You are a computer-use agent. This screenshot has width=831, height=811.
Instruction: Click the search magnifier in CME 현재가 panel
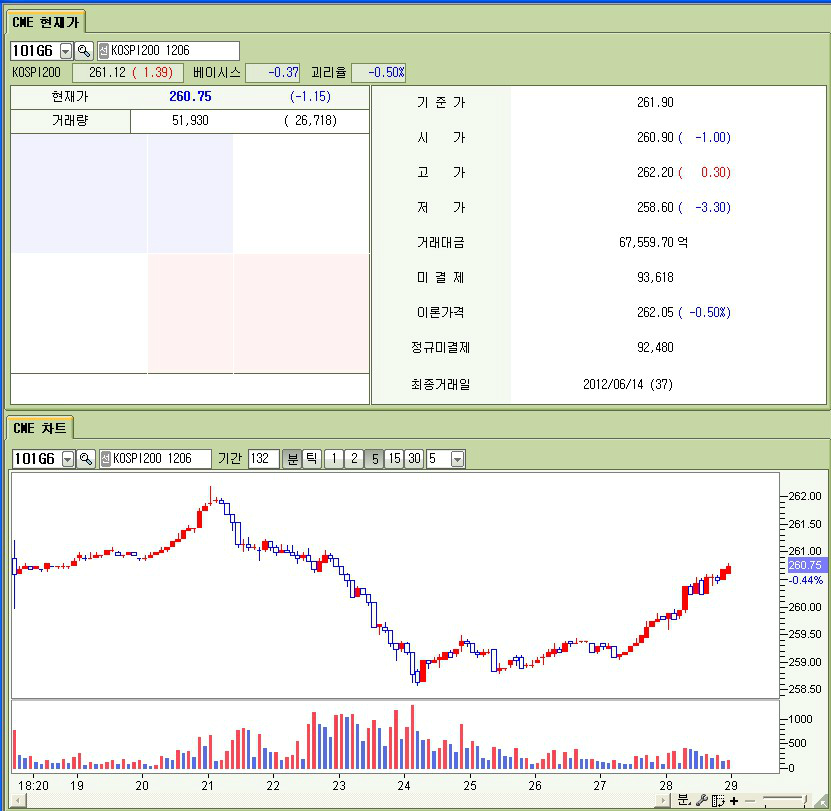84,51
